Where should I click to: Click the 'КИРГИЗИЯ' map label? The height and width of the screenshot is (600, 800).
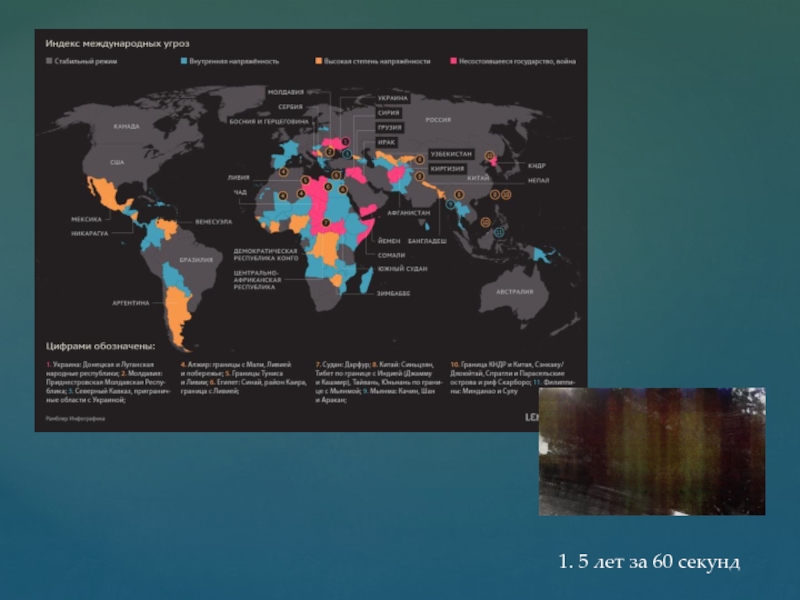click(447, 169)
